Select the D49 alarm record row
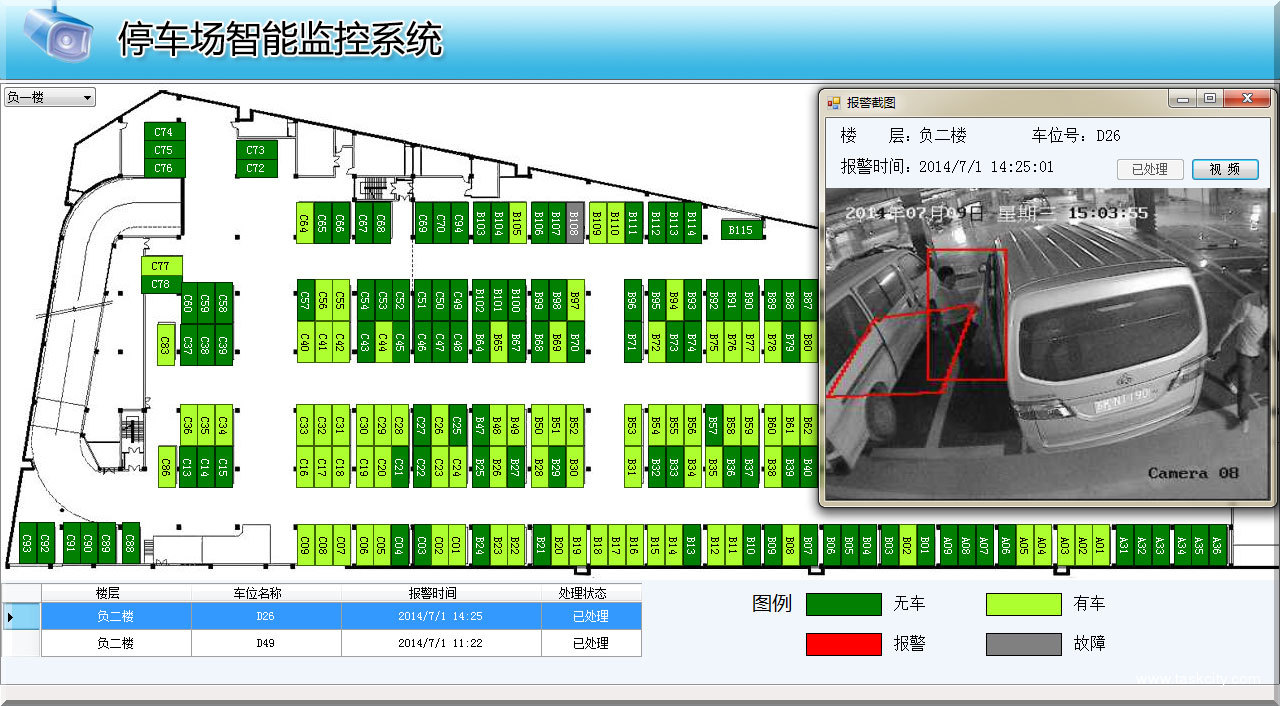Viewport: 1280px width, 706px height. pos(340,643)
